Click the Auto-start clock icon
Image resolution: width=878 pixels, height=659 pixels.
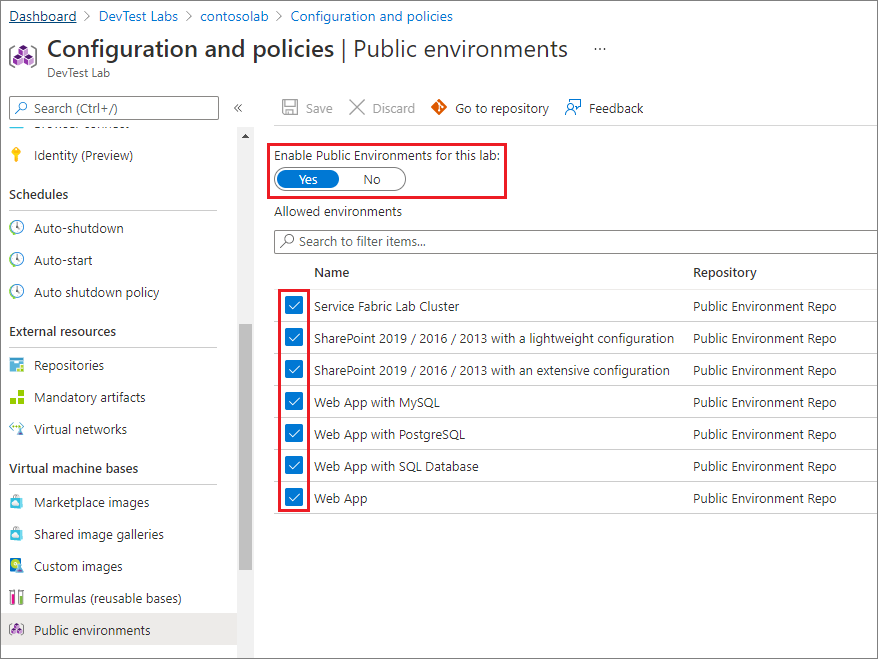coord(17,260)
